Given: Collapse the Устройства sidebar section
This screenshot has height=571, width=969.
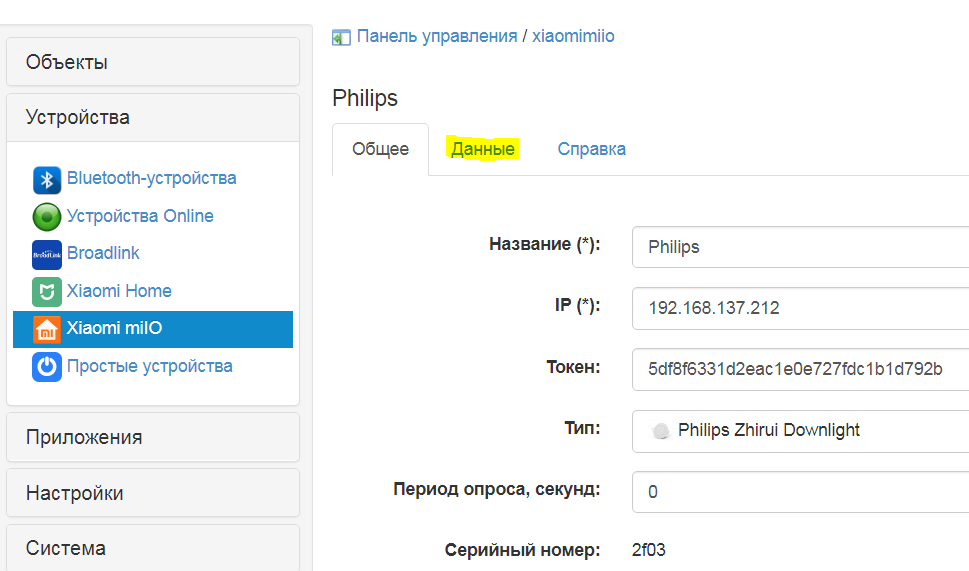Looking at the screenshot, I should (153, 118).
